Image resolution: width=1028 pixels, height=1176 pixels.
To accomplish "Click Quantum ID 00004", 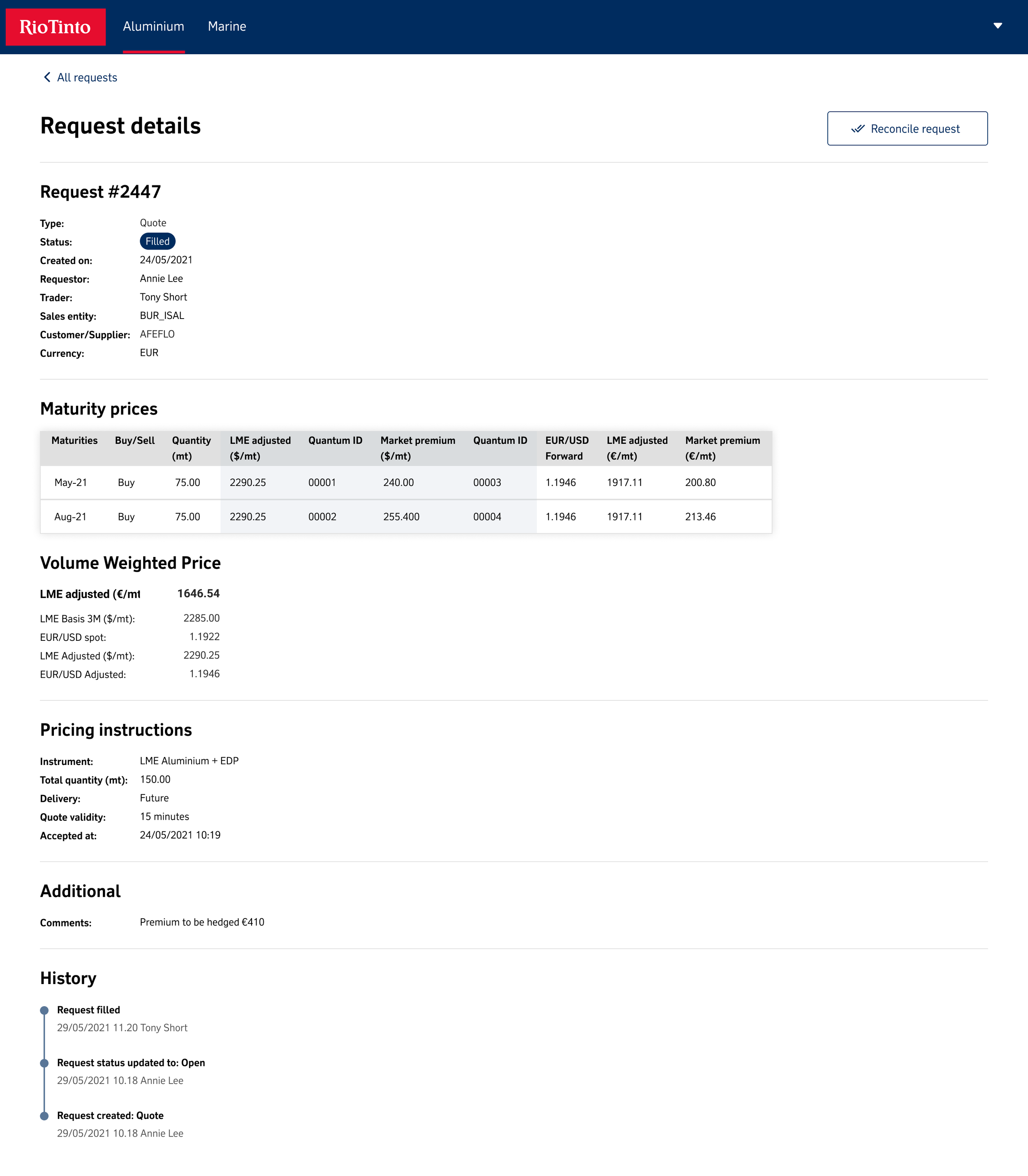I will point(487,517).
